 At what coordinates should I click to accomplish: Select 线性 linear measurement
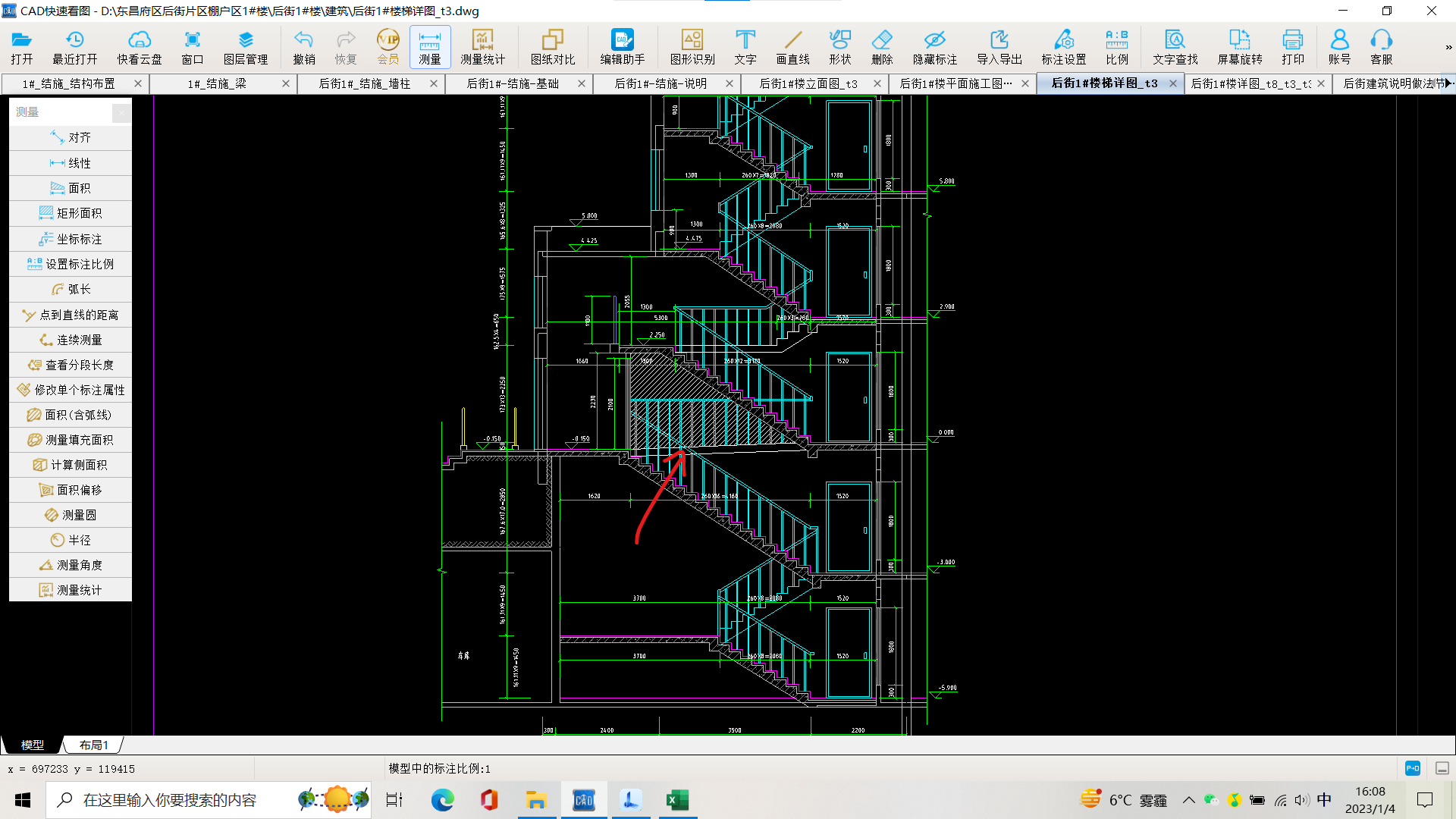click(71, 163)
